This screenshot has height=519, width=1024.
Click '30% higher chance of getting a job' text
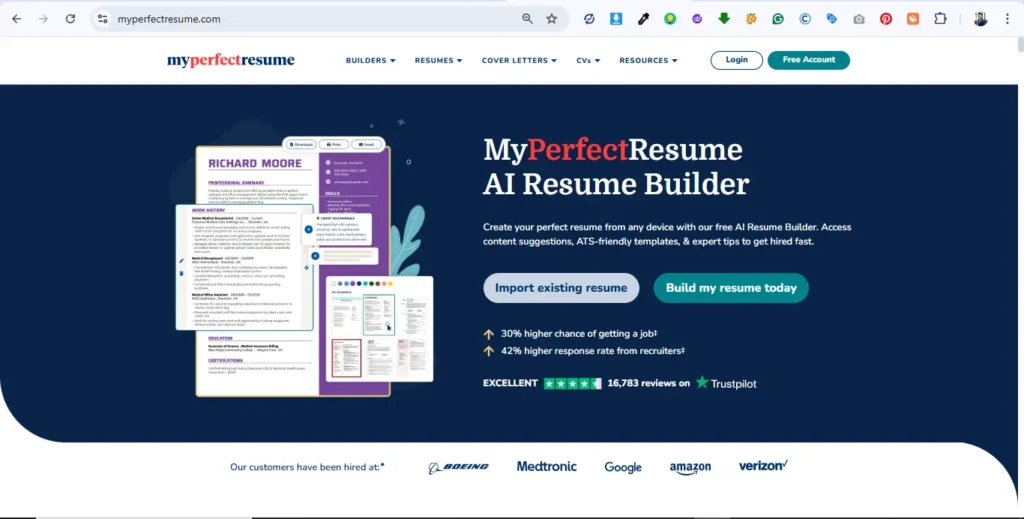579,334
